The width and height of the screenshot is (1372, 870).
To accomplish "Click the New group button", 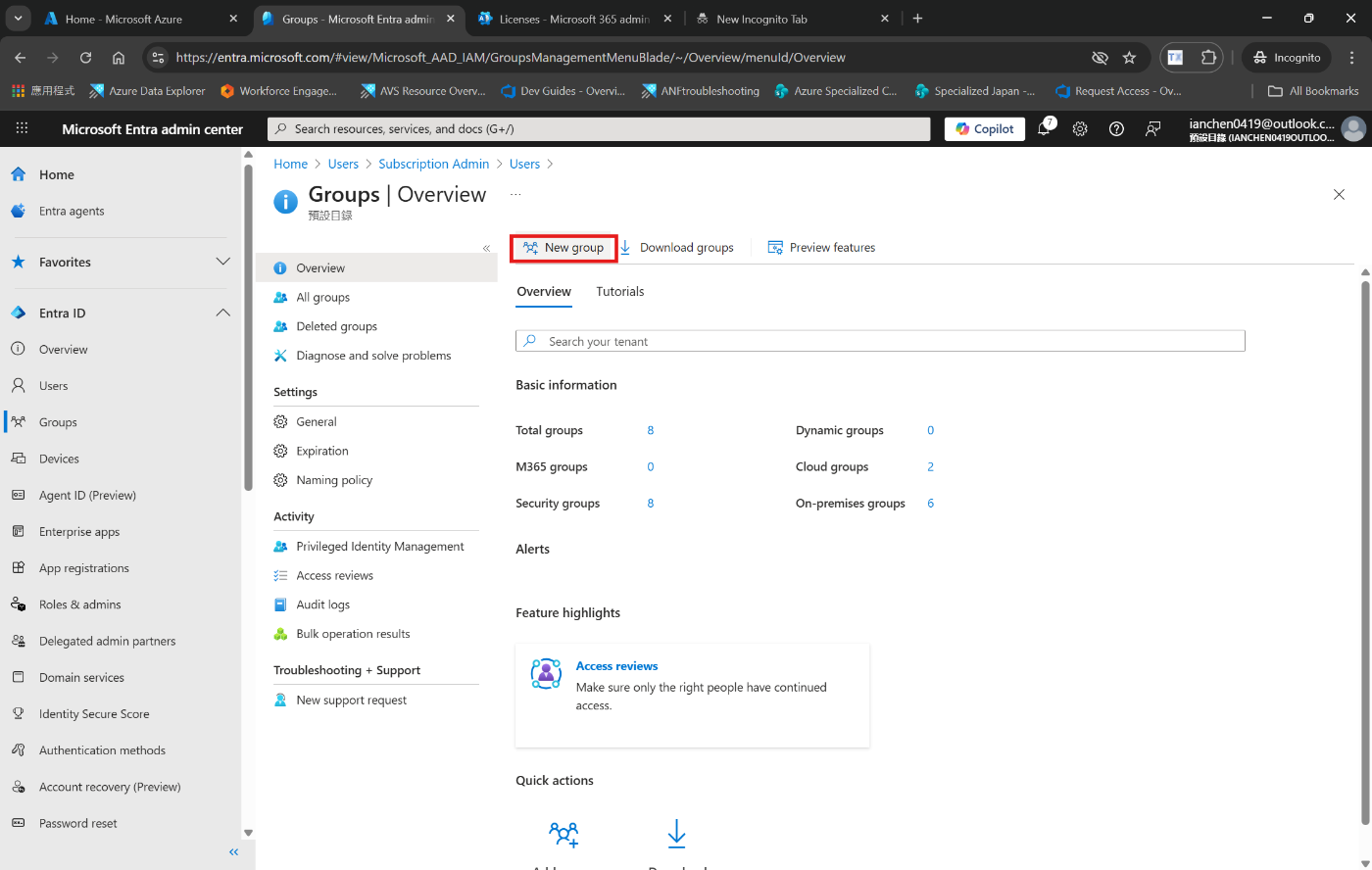I will point(563,248).
